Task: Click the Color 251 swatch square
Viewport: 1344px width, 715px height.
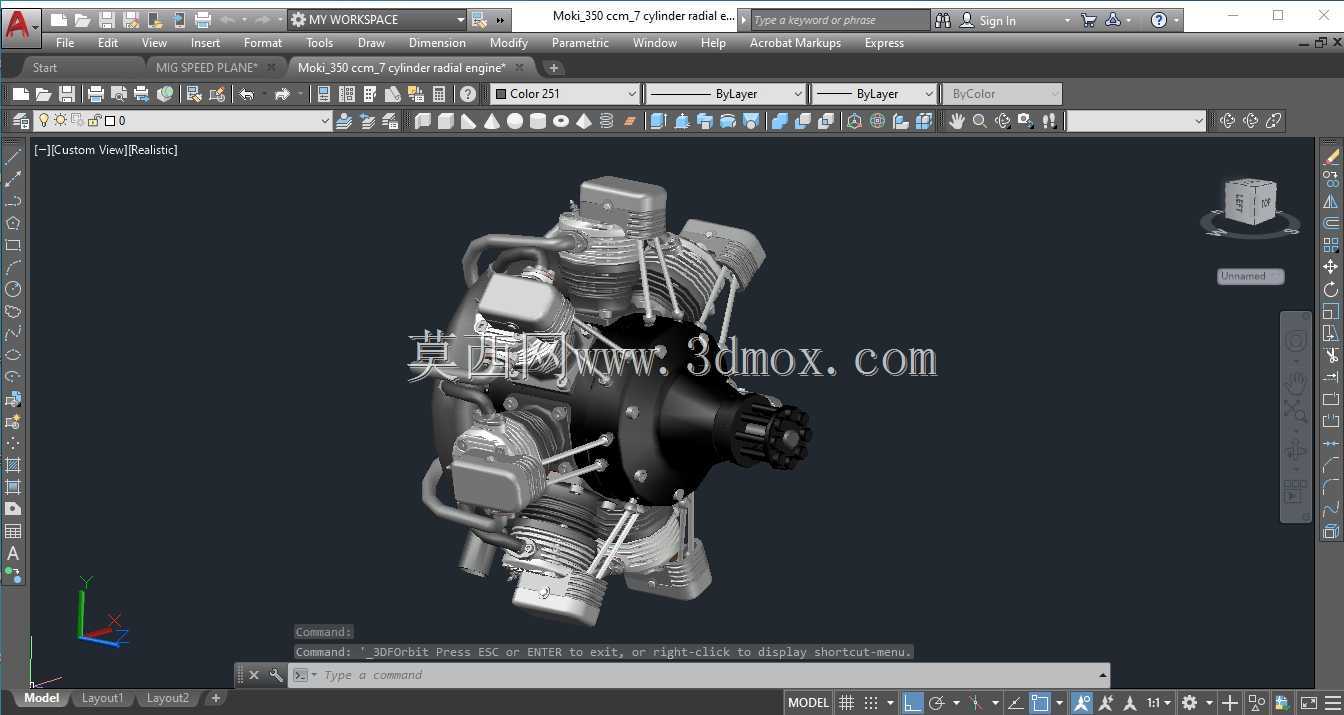Action: pos(501,94)
